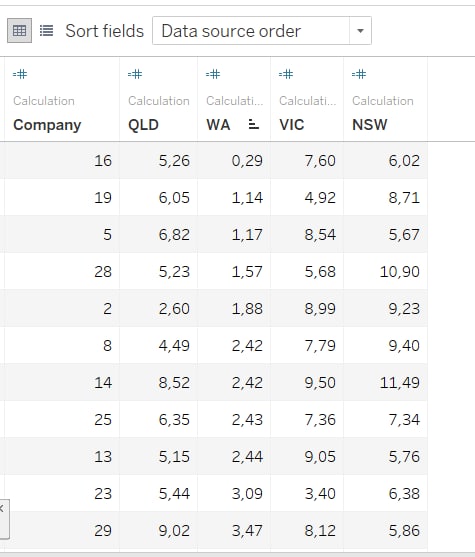This screenshot has width=475, height=557.
Task: Select the cell with WA value 0,29
Action: click(x=234, y=160)
